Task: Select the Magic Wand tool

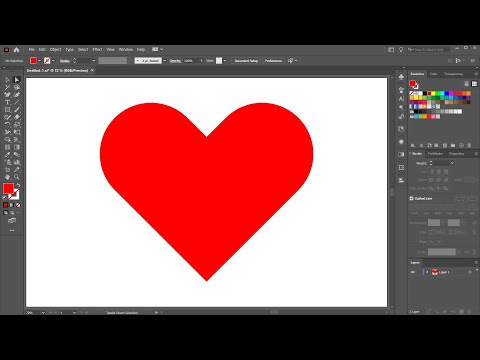Action: tap(7, 87)
